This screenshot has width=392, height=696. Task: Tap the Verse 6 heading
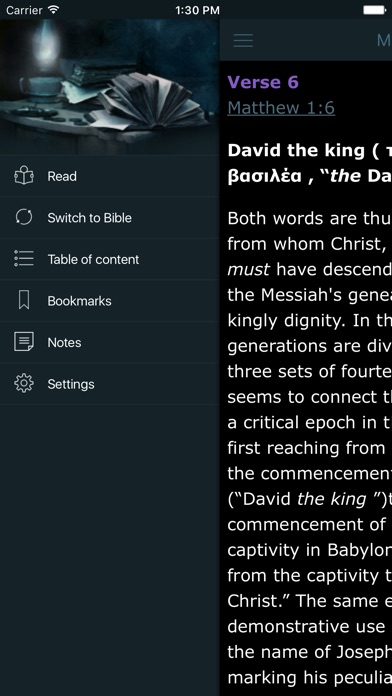[x=263, y=82]
